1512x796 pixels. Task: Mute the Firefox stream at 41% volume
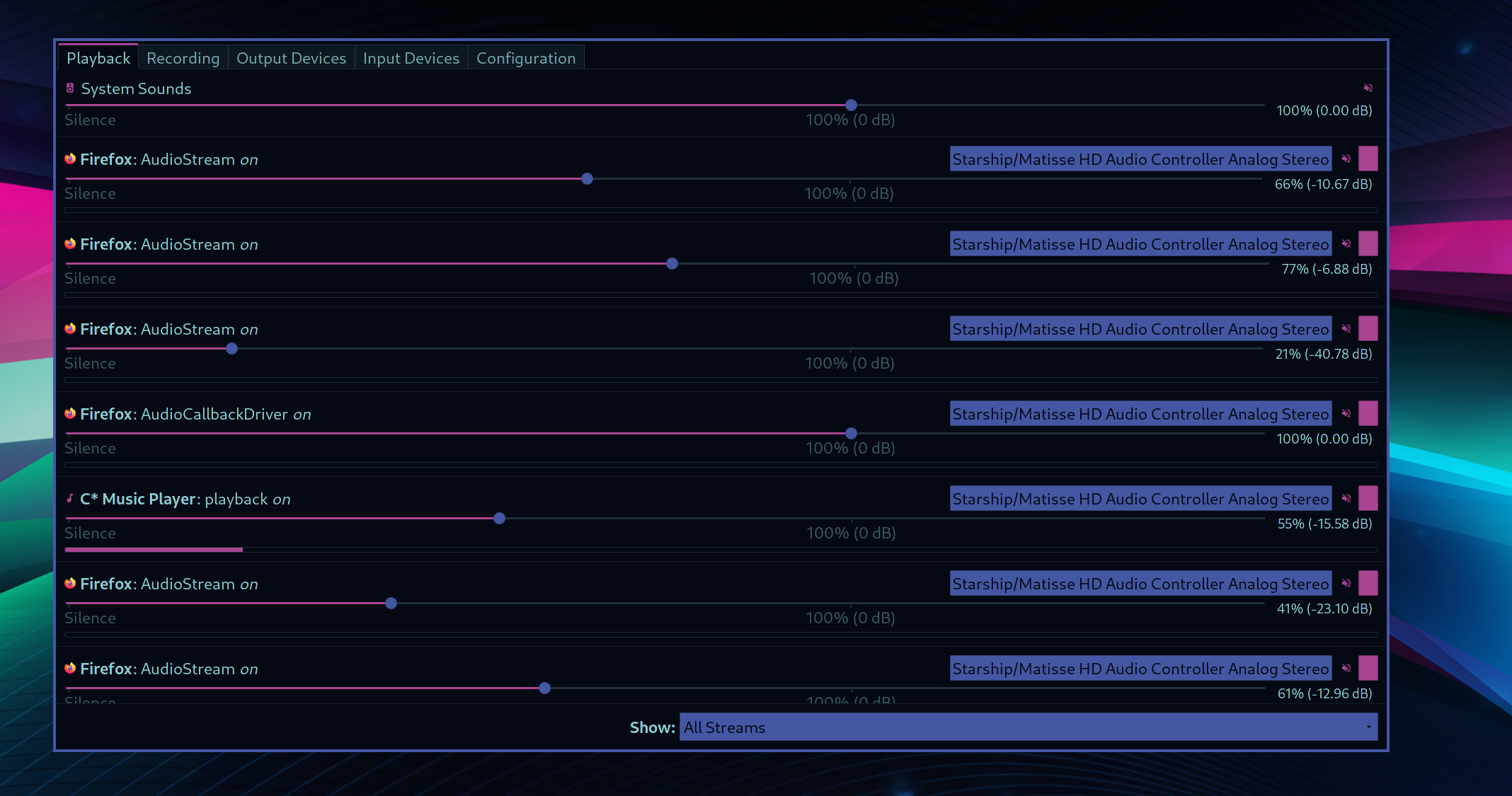click(1346, 584)
